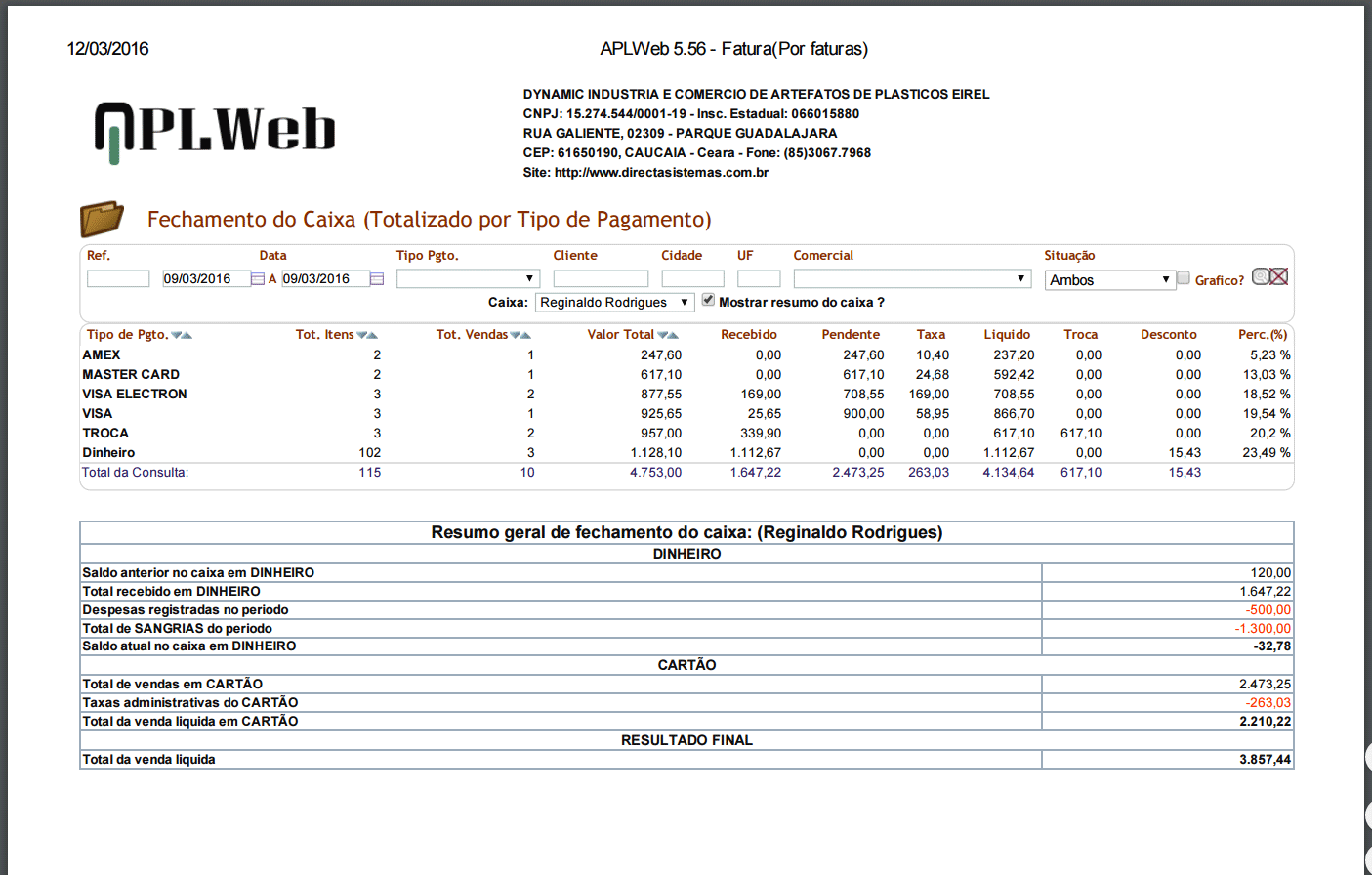
Task: Click the Fechamento do Caixa page title
Action: coord(430,220)
